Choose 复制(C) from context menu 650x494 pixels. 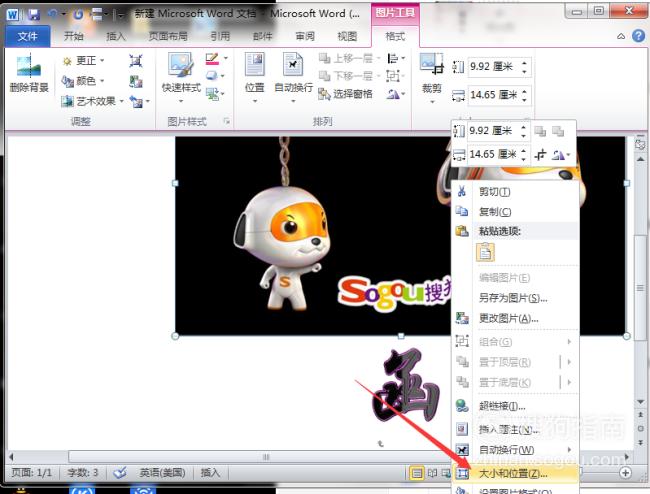point(515,212)
